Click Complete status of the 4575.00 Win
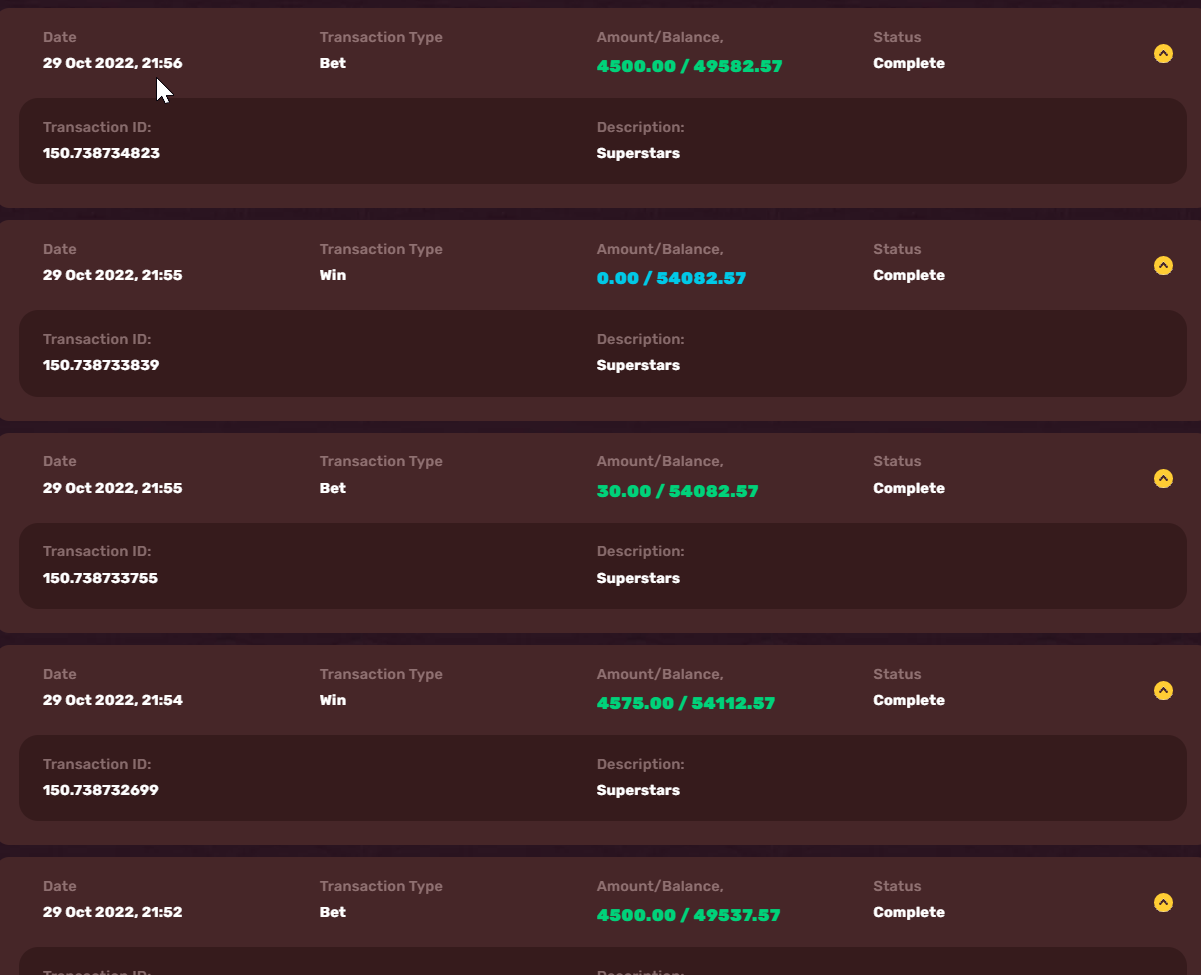The height and width of the screenshot is (975, 1201). tap(908, 700)
